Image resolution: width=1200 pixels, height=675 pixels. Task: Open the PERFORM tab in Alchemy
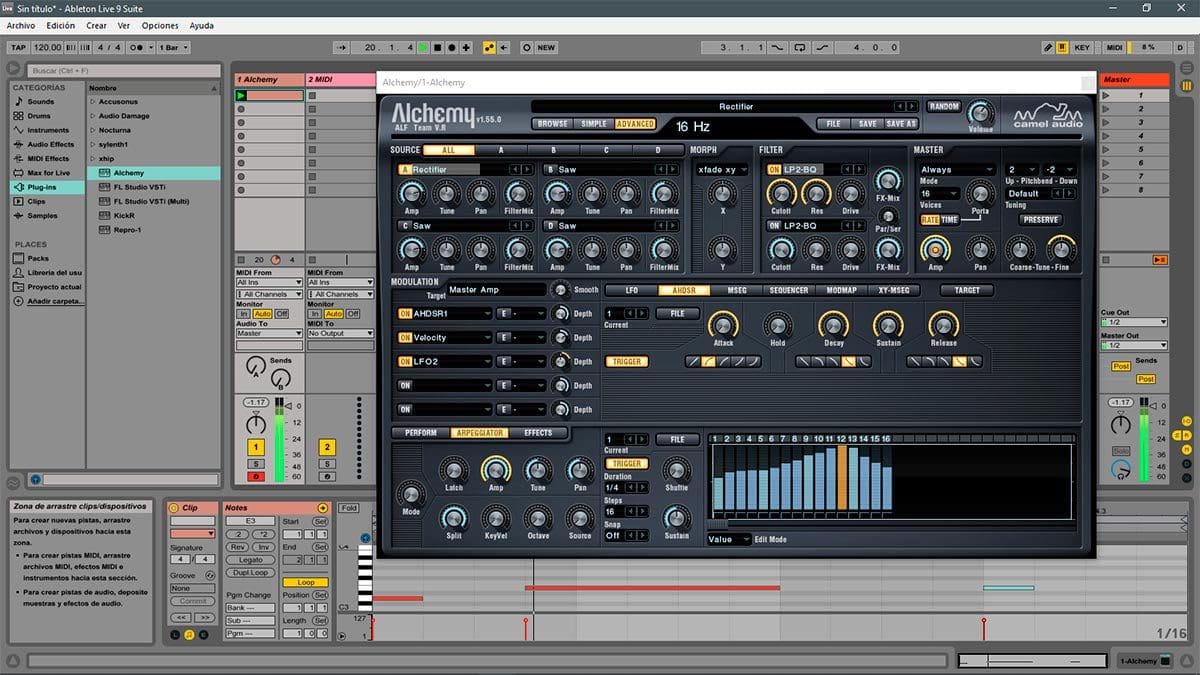(x=420, y=433)
